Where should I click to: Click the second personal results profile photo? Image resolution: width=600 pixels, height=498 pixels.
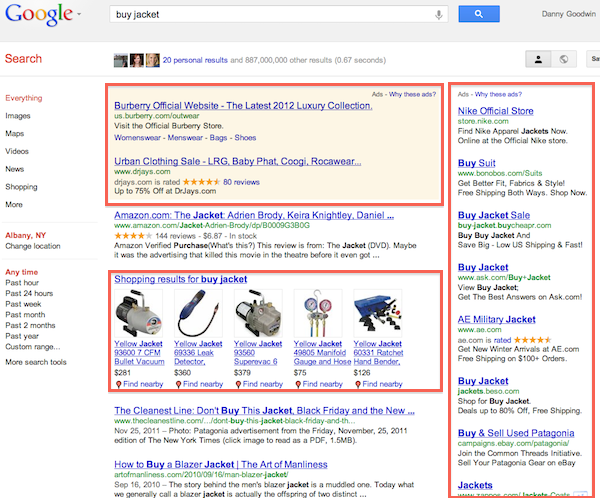(137, 60)
